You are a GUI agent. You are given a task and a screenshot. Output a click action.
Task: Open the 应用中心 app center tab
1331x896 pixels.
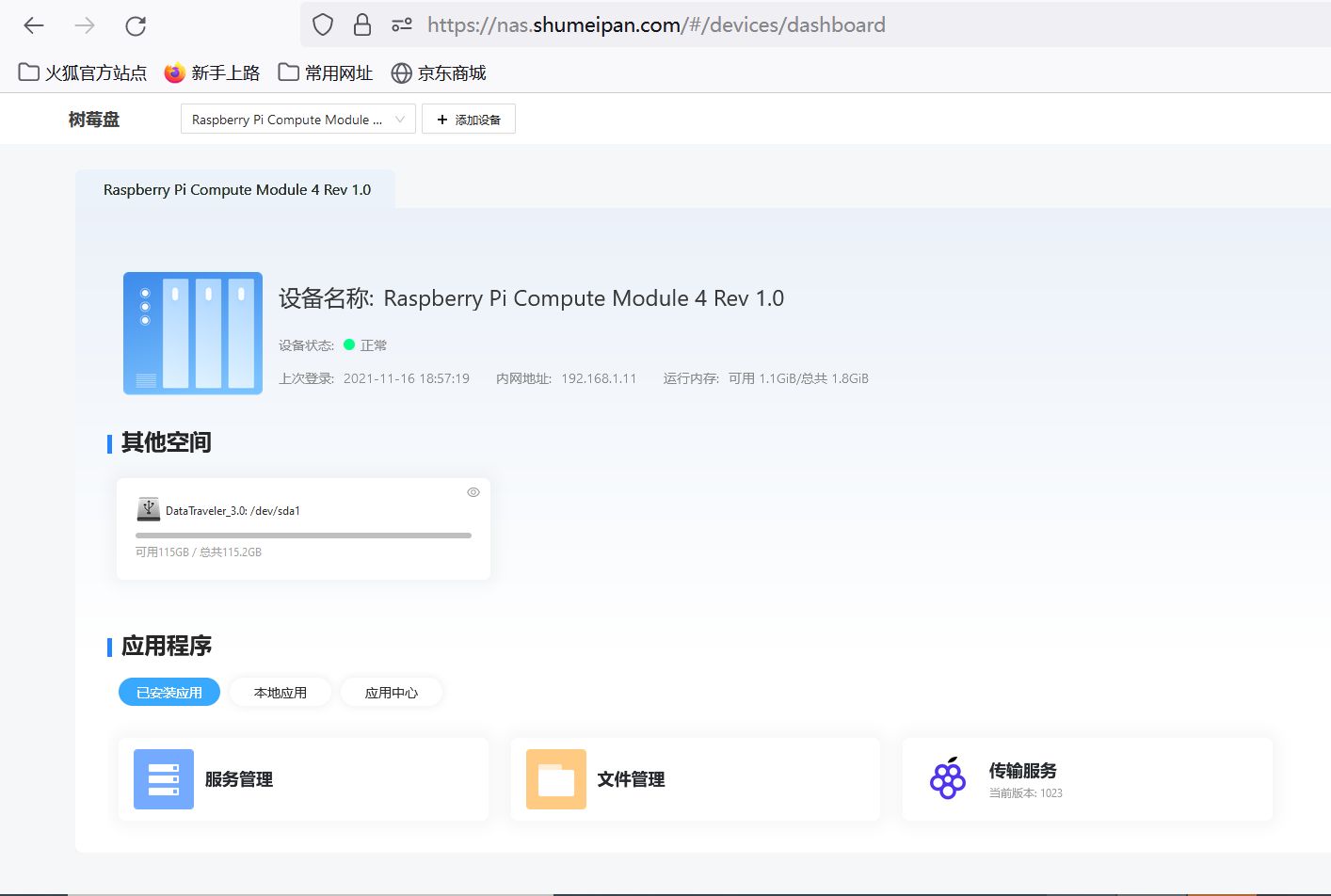pos(392,692)
